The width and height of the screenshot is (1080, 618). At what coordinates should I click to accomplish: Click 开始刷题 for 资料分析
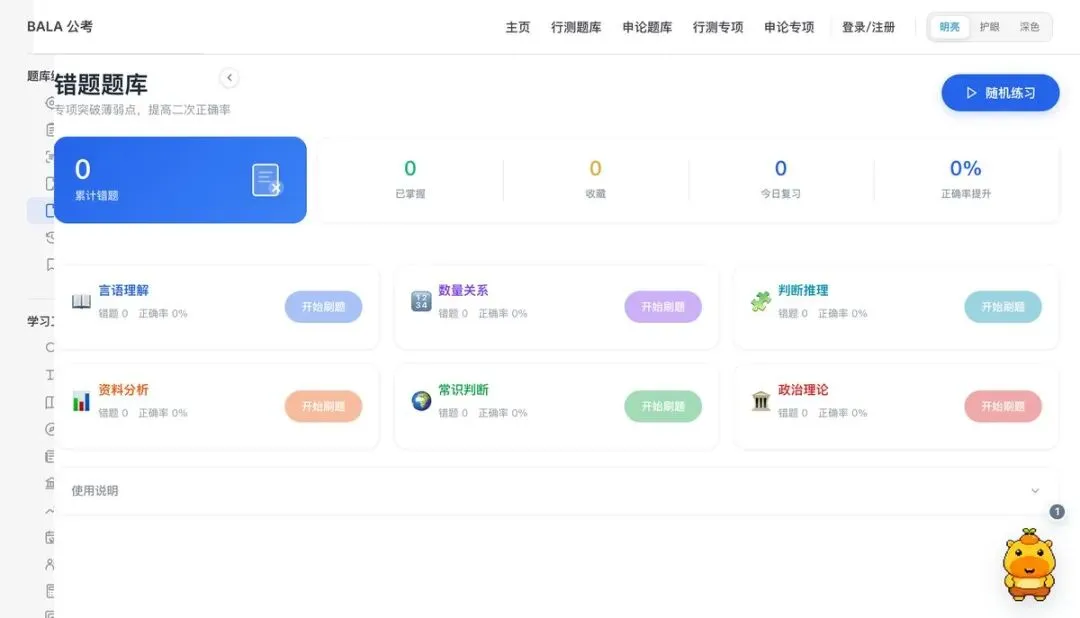point(323,406)
